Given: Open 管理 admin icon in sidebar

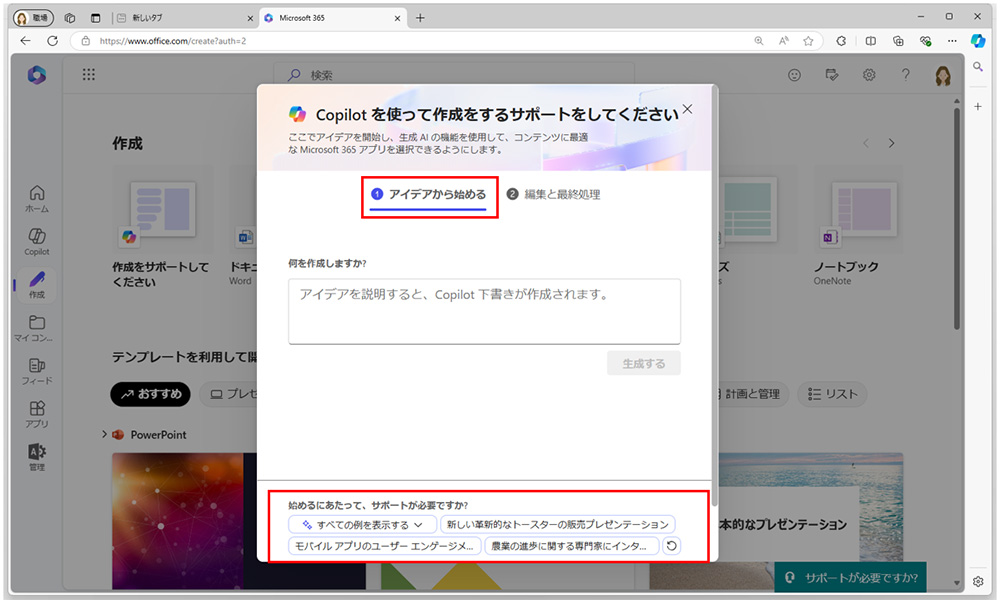Looking at the screenshot, I should coord(37,457).
